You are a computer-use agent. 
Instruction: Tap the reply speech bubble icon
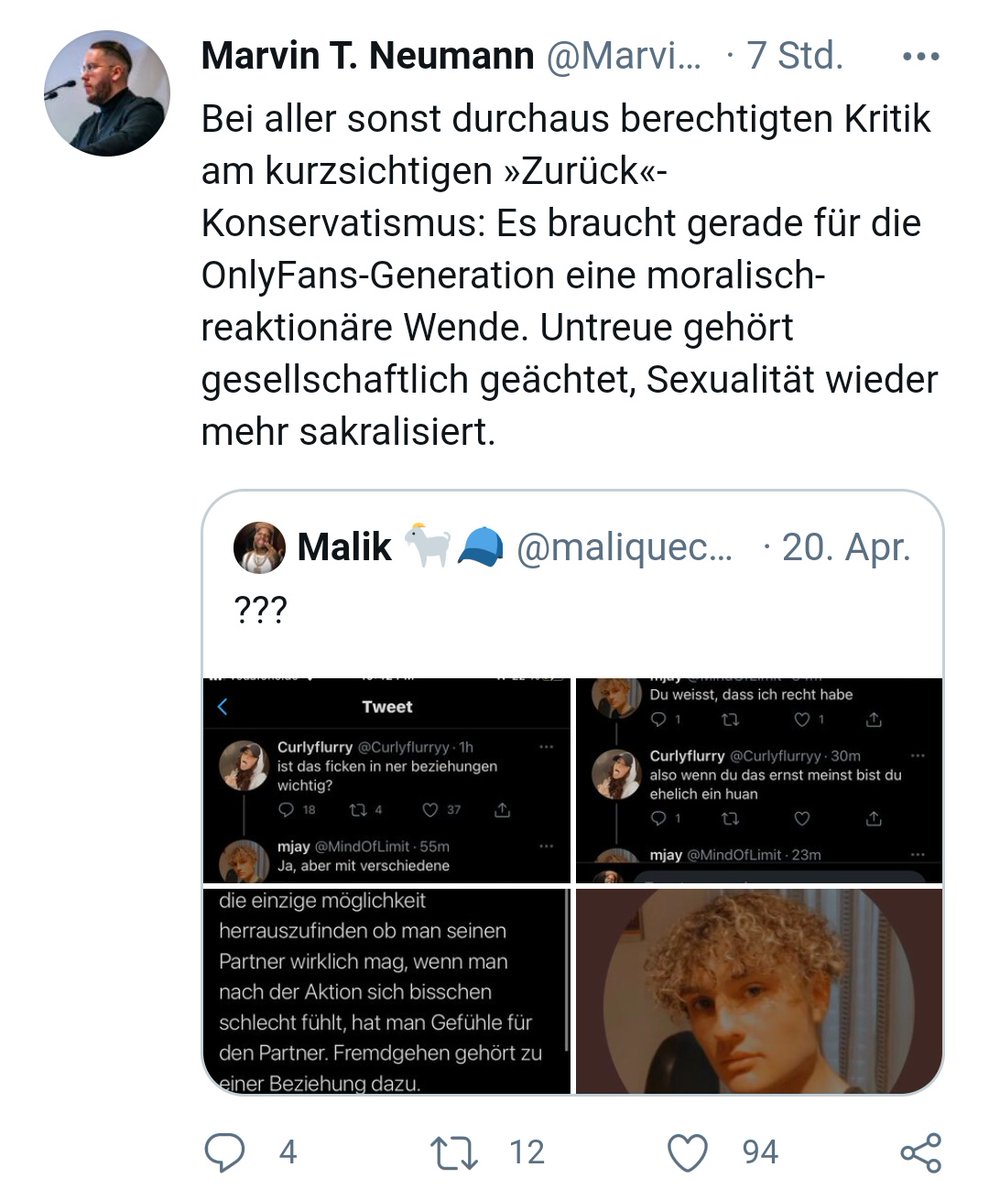tap(225, 1152)
